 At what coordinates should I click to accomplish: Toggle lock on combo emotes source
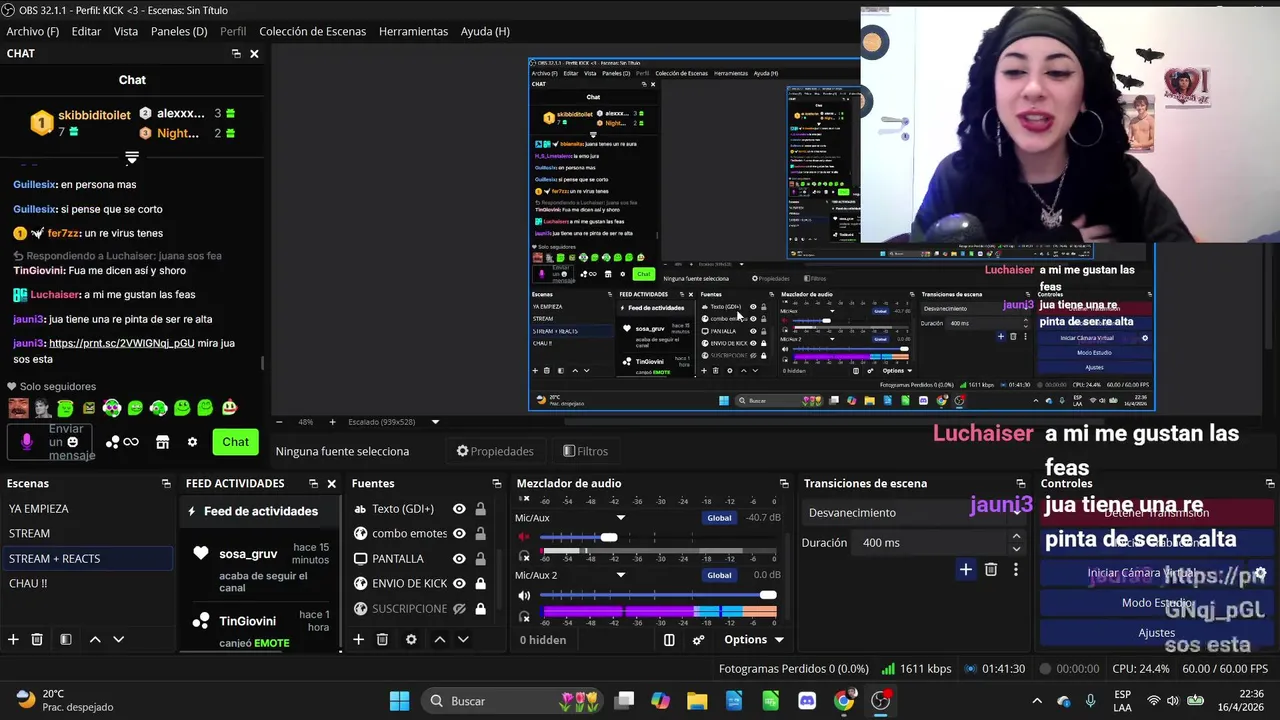coord(481,533)
